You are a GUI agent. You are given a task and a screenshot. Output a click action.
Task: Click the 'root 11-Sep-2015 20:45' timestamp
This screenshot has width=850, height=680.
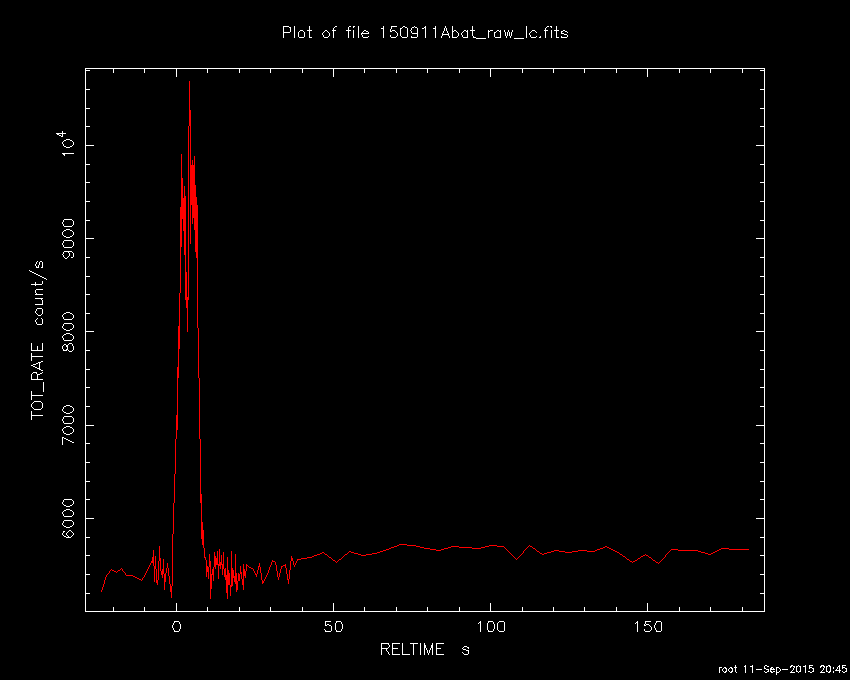pos(783,669)
